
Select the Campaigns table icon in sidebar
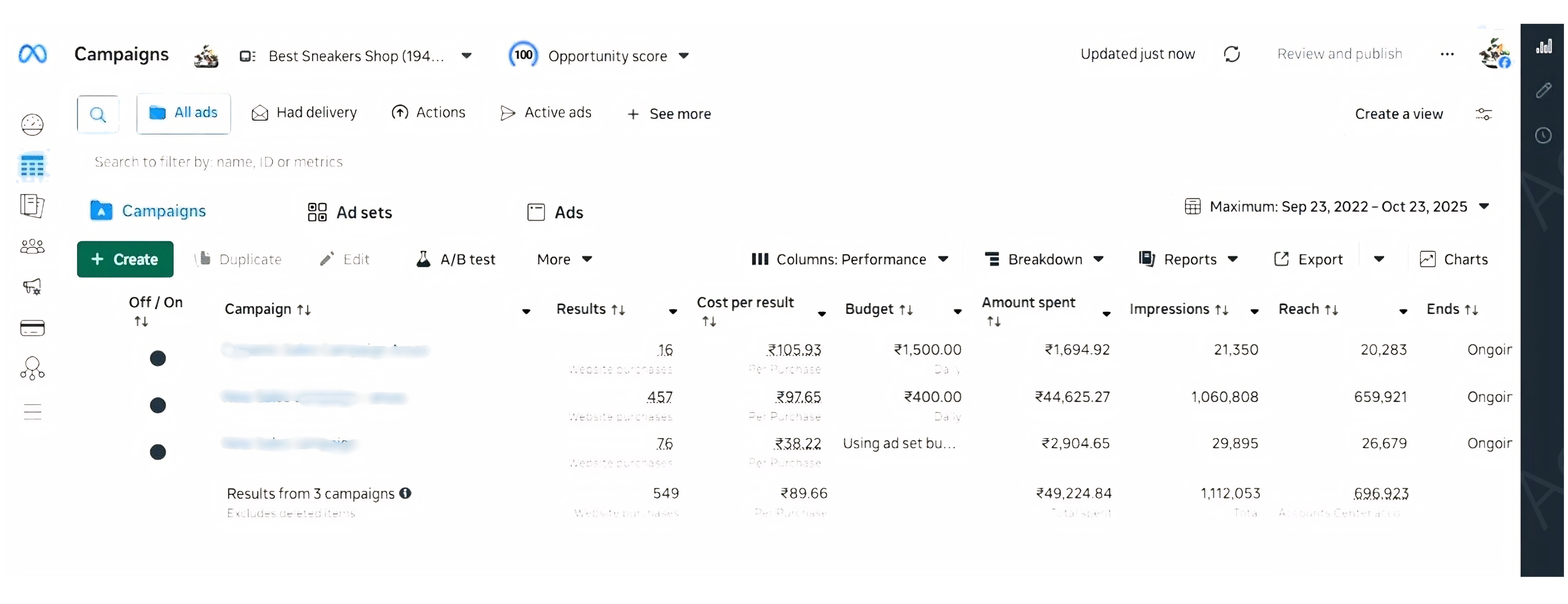(x=32, y=166)
